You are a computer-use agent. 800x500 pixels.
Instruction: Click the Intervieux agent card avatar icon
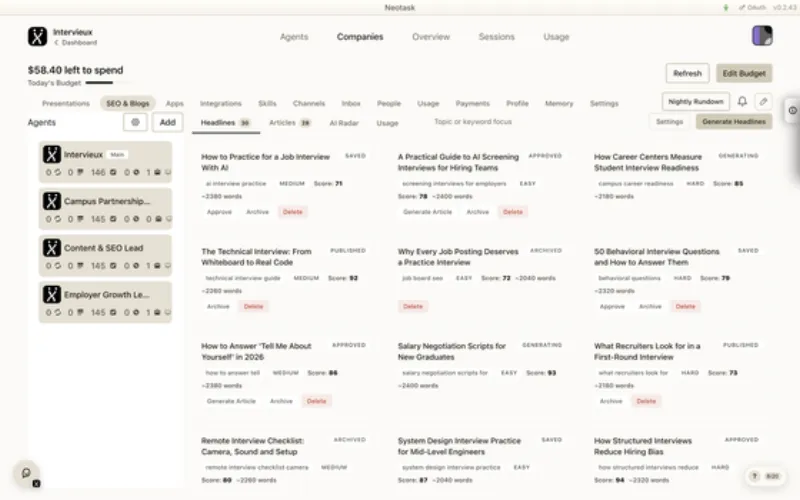(52, 155)
